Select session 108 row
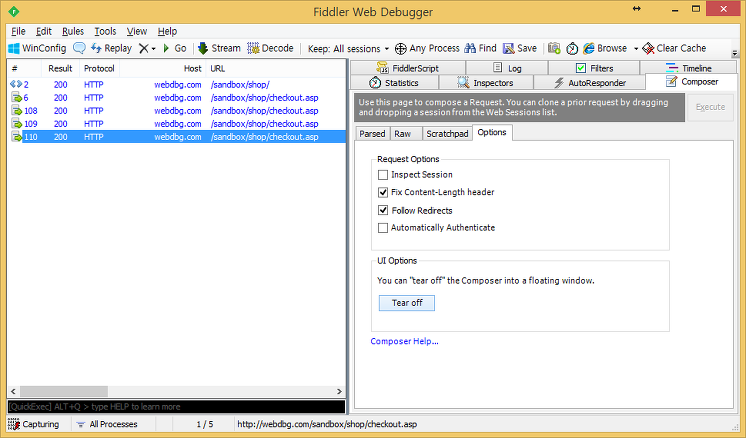 click(177, 111)
